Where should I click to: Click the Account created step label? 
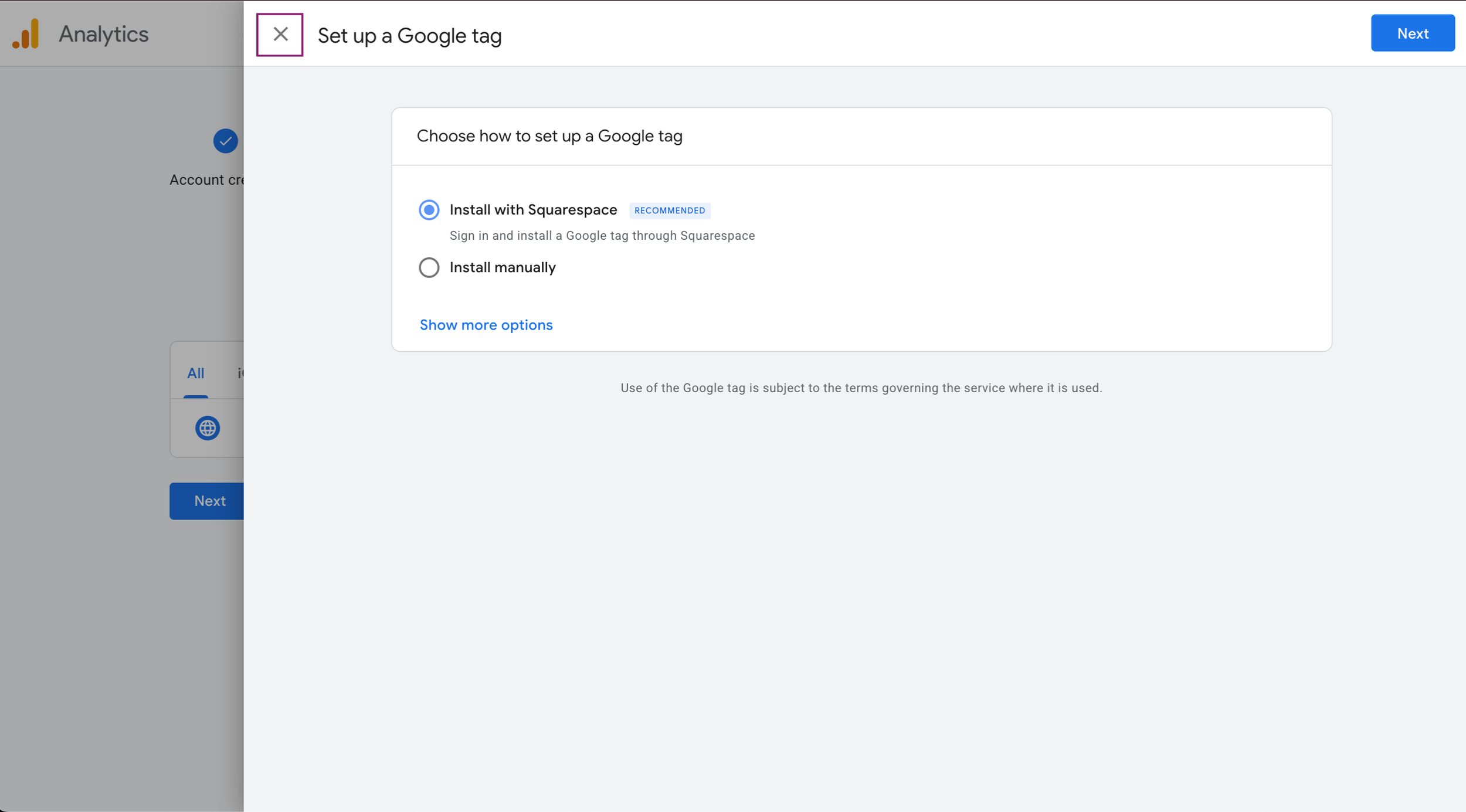click(206, 180)
